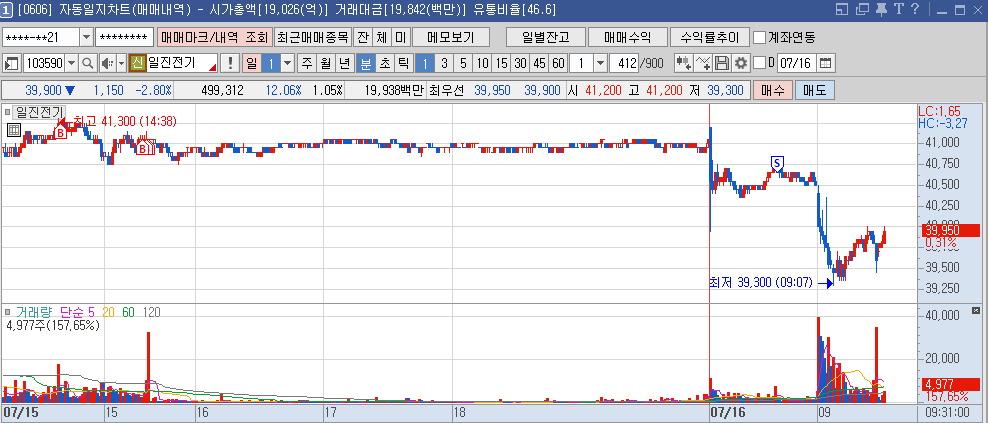The image size is (988, 423).
Task: Open the interval value 1 dropdown arrow
Action: [600, 63]
